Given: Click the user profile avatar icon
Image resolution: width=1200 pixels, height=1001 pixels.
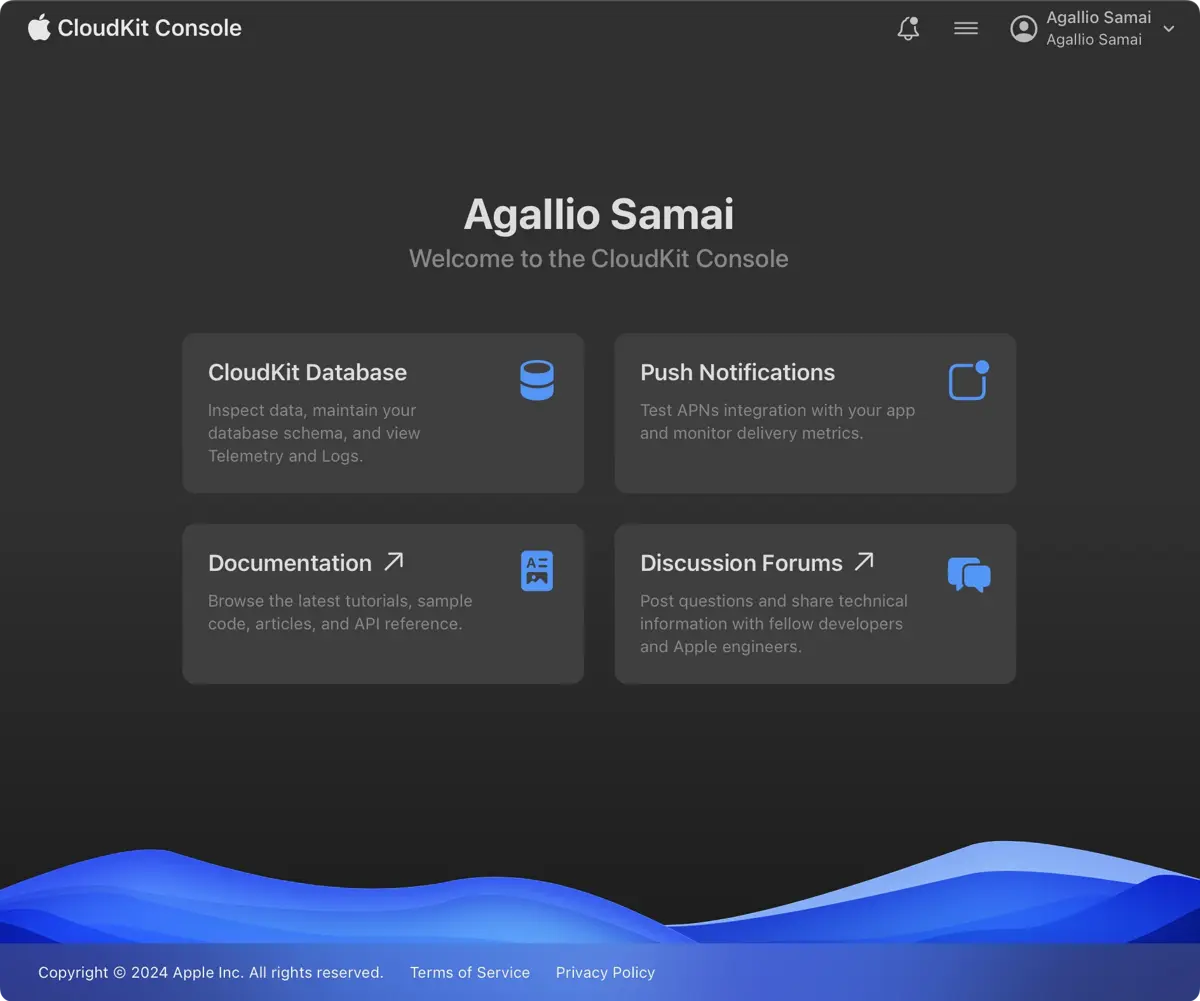Looking at the screenshot, I should tap(1023, 29).
